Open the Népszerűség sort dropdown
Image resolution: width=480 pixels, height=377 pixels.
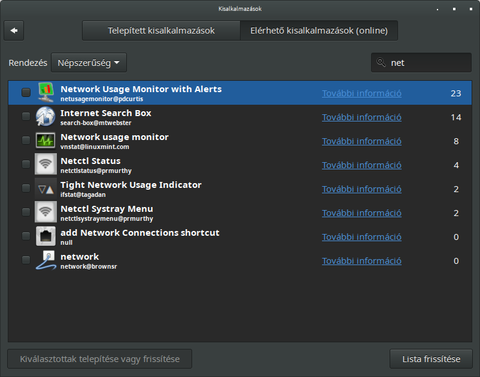pyautogui.click(x=89, y=63)
